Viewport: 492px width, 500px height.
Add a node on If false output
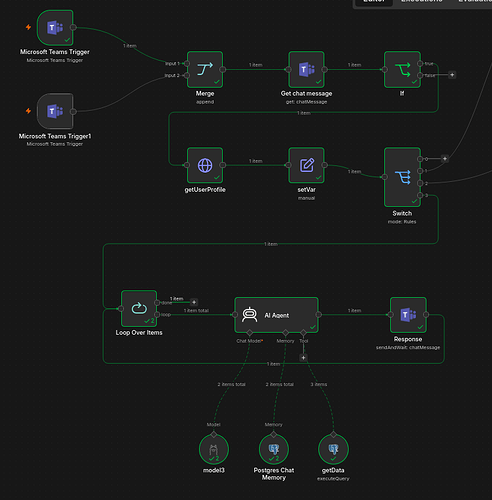pyautogui.click(x=452, y=75)
